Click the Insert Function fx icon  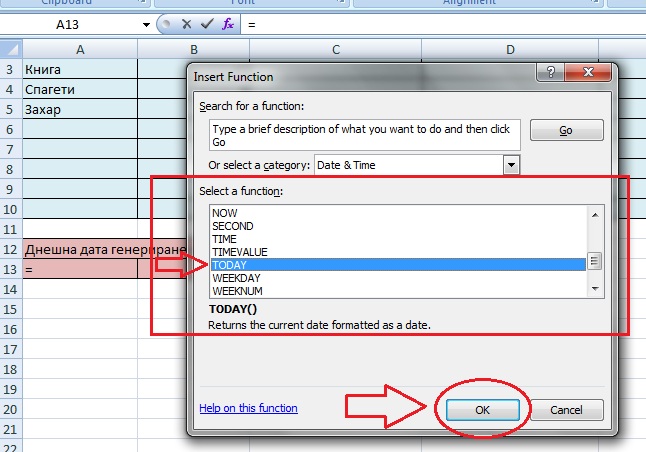point(228,24)
